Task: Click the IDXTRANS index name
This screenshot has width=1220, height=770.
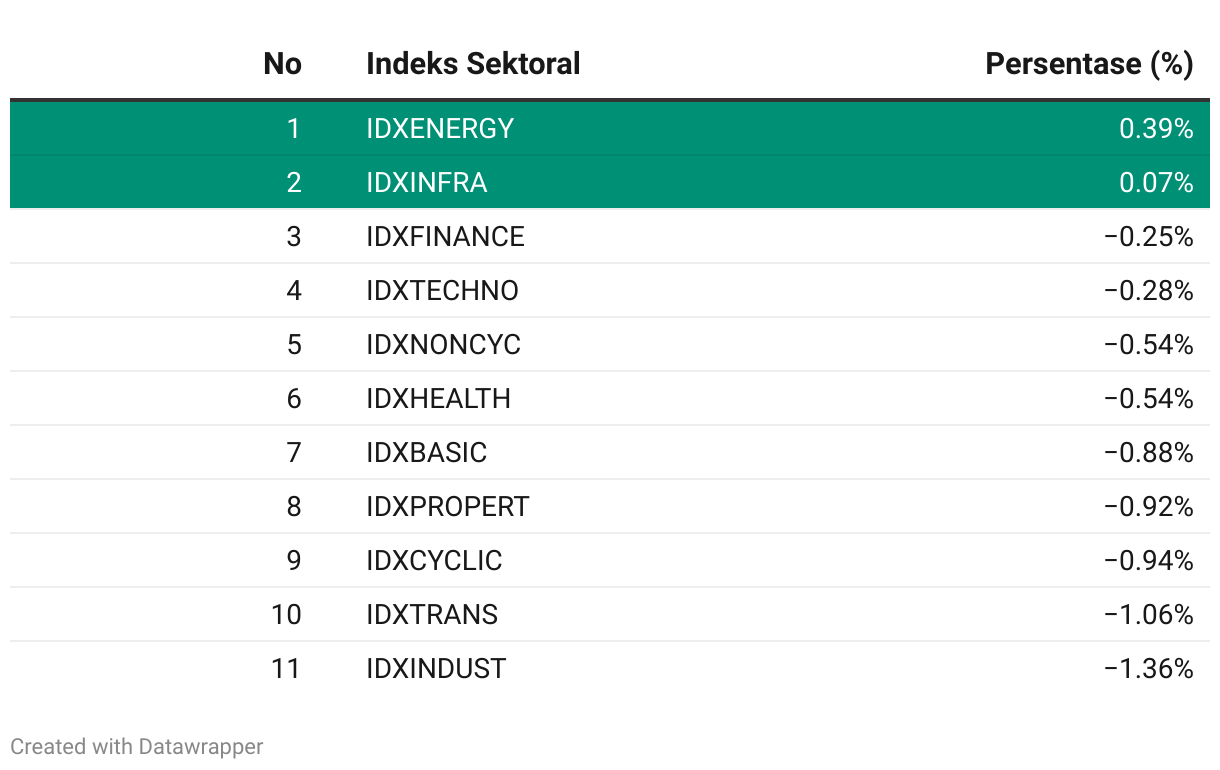Action: tap(432, 615)
